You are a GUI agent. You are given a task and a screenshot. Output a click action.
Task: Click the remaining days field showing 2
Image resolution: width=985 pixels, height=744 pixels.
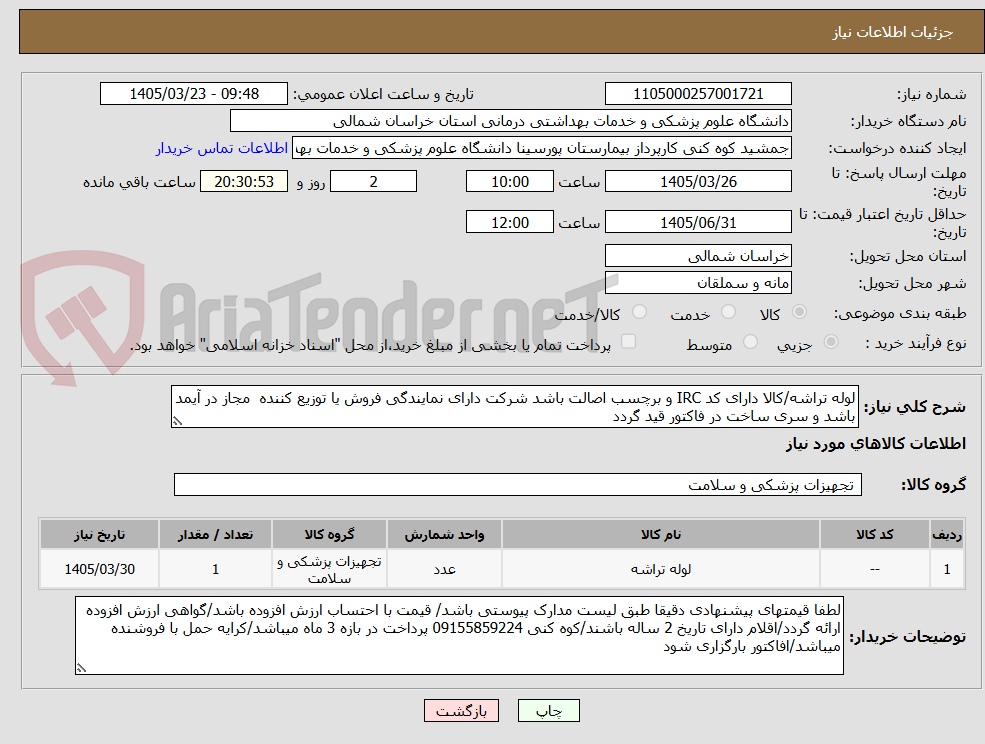click(x=373, y=182)
